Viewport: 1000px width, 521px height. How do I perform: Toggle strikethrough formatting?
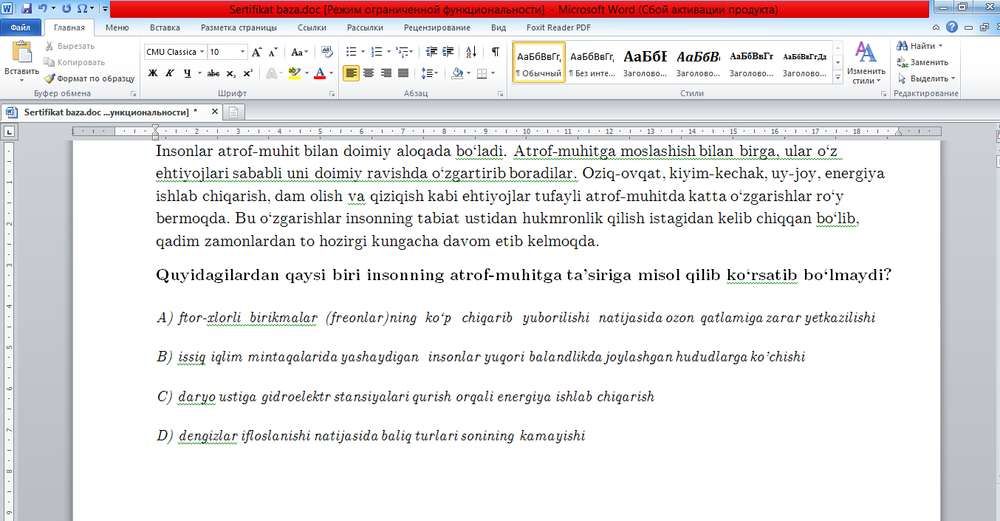(214, 73)
